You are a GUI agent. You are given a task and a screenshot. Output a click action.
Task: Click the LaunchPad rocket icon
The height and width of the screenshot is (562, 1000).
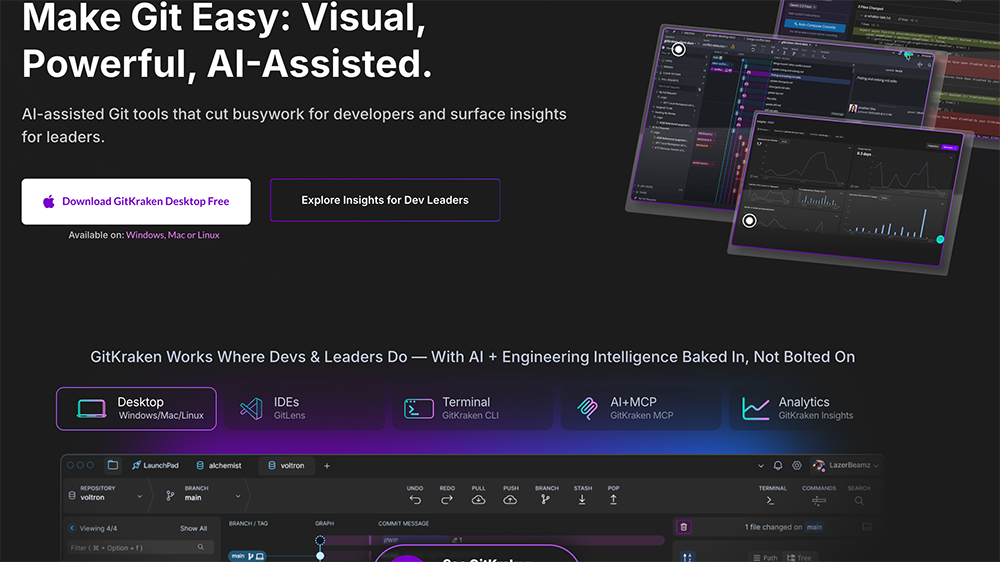point(136,466)
